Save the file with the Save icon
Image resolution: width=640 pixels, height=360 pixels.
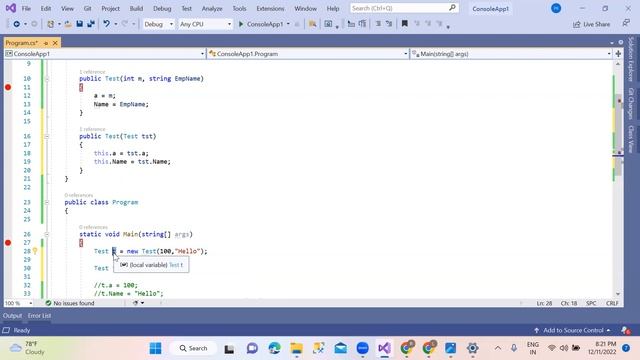[x=80, y=24]
